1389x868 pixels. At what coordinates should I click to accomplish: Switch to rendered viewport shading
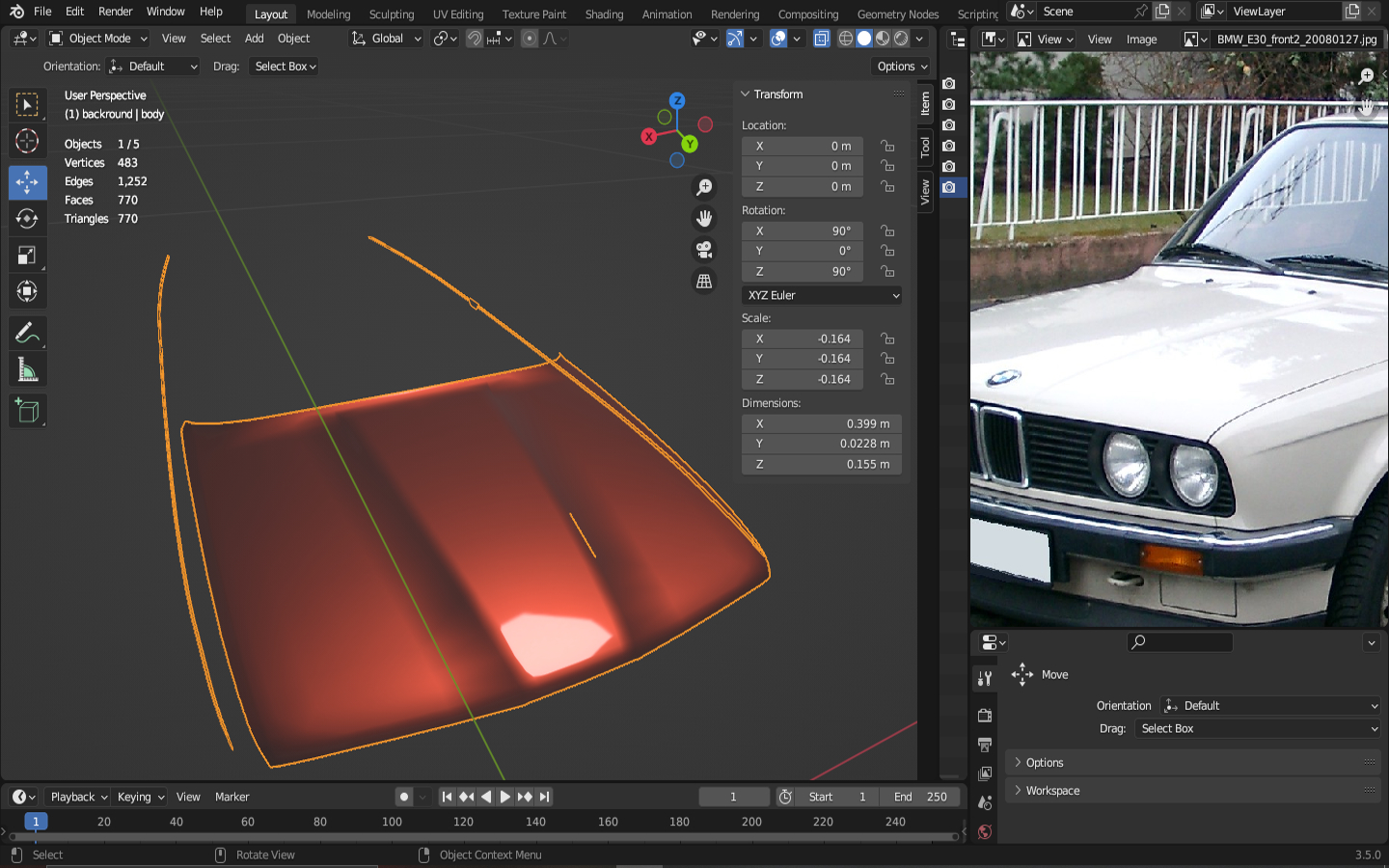[x=901, y=39]
